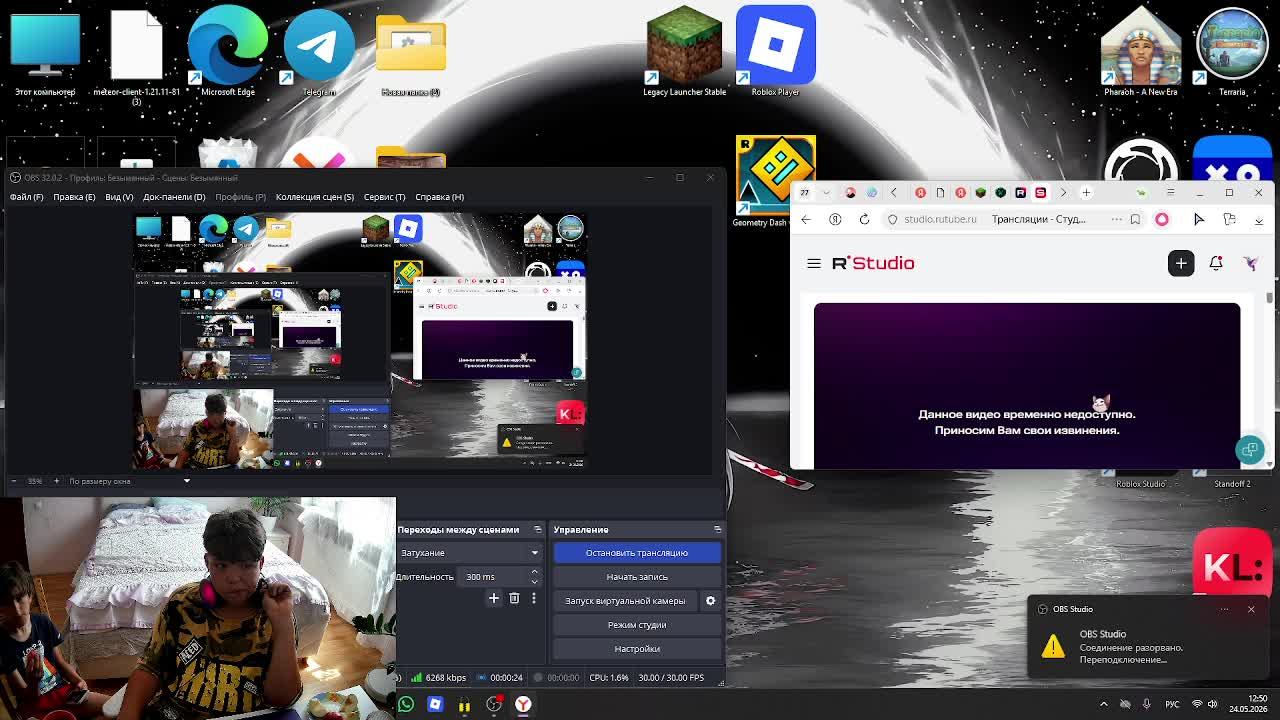1280x720 pixels.
Task: Open Legacy Launcher Stable desktop icon
Action: pos(684,52)
